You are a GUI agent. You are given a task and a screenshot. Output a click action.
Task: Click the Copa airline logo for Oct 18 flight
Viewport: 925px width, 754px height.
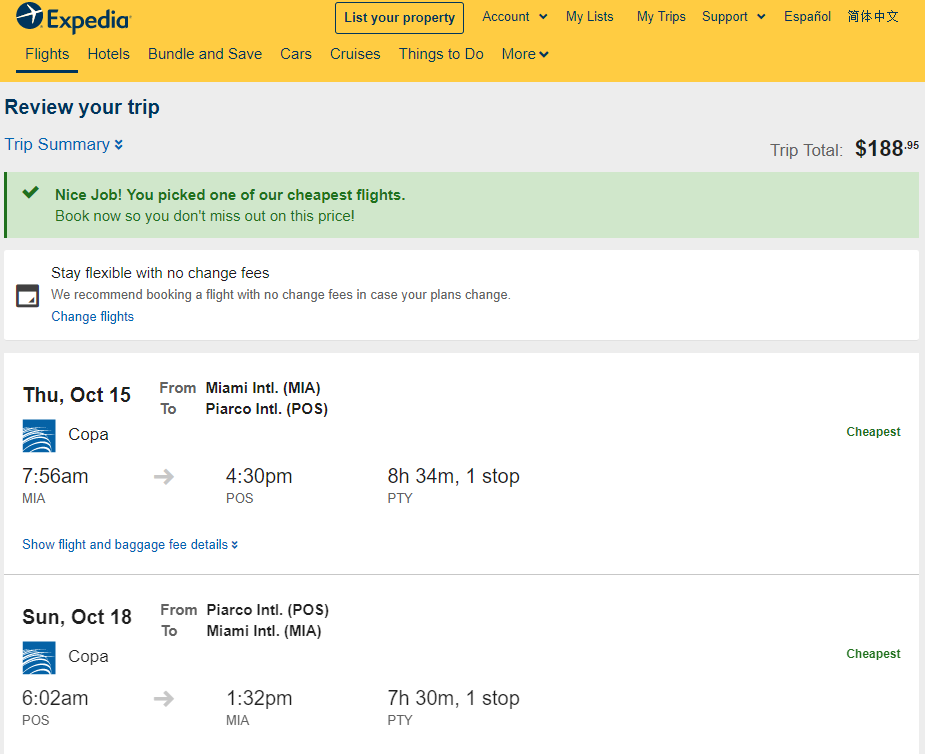(x=39, y=657)
